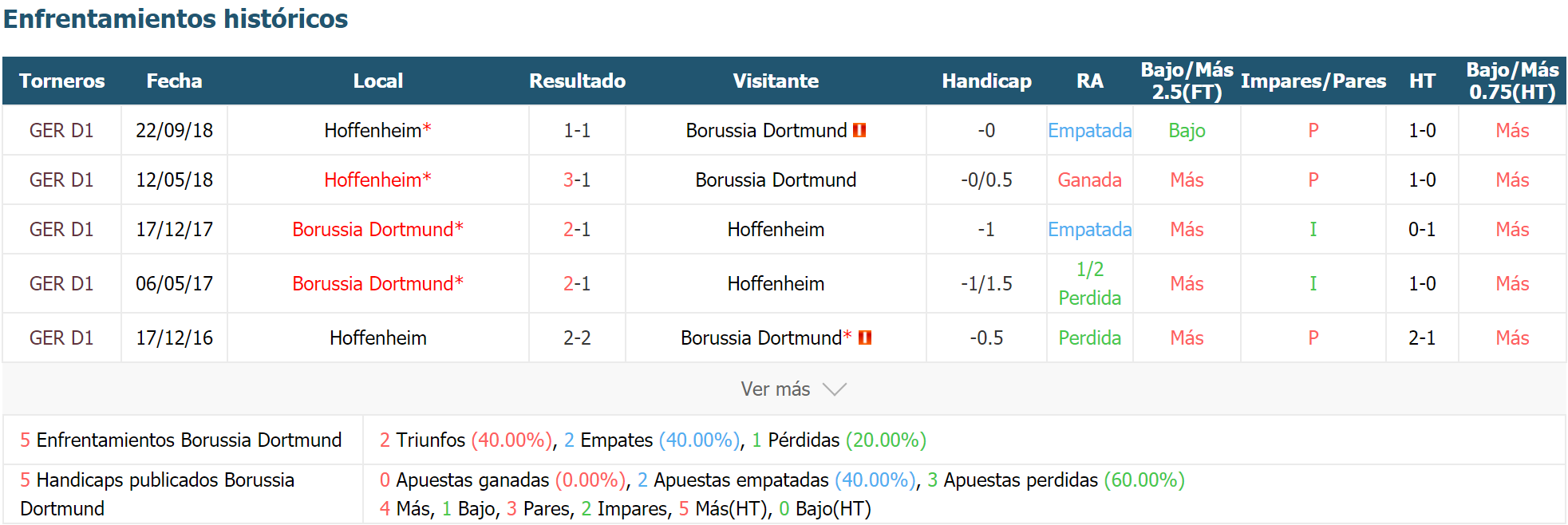The width and height of the screenshot is (1568, 525).
Task: Click the Bajo value in first row
Action: click(x=1187, y=131)
